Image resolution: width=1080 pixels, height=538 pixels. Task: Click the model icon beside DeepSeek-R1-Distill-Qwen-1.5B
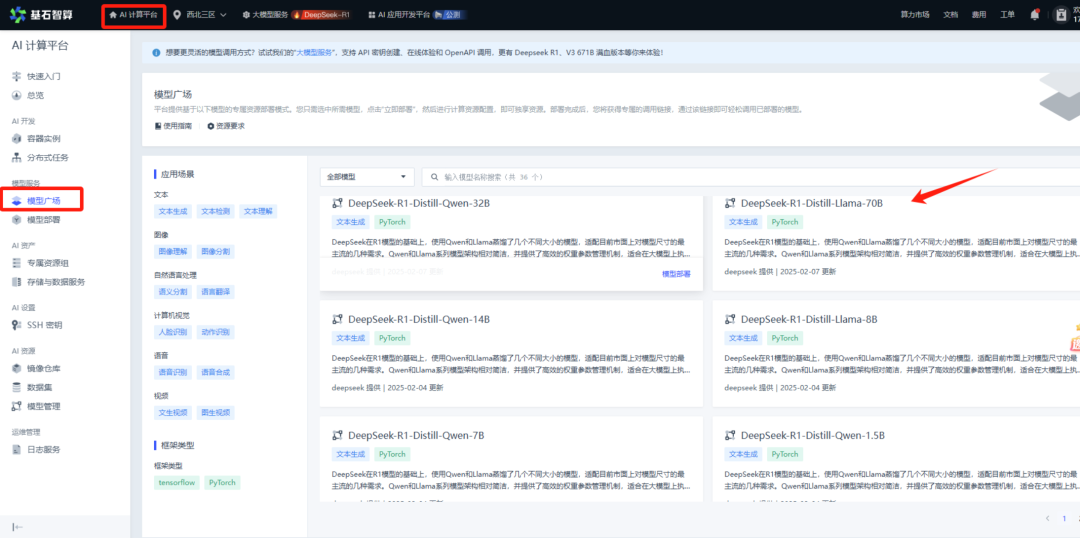pos(730,435)
